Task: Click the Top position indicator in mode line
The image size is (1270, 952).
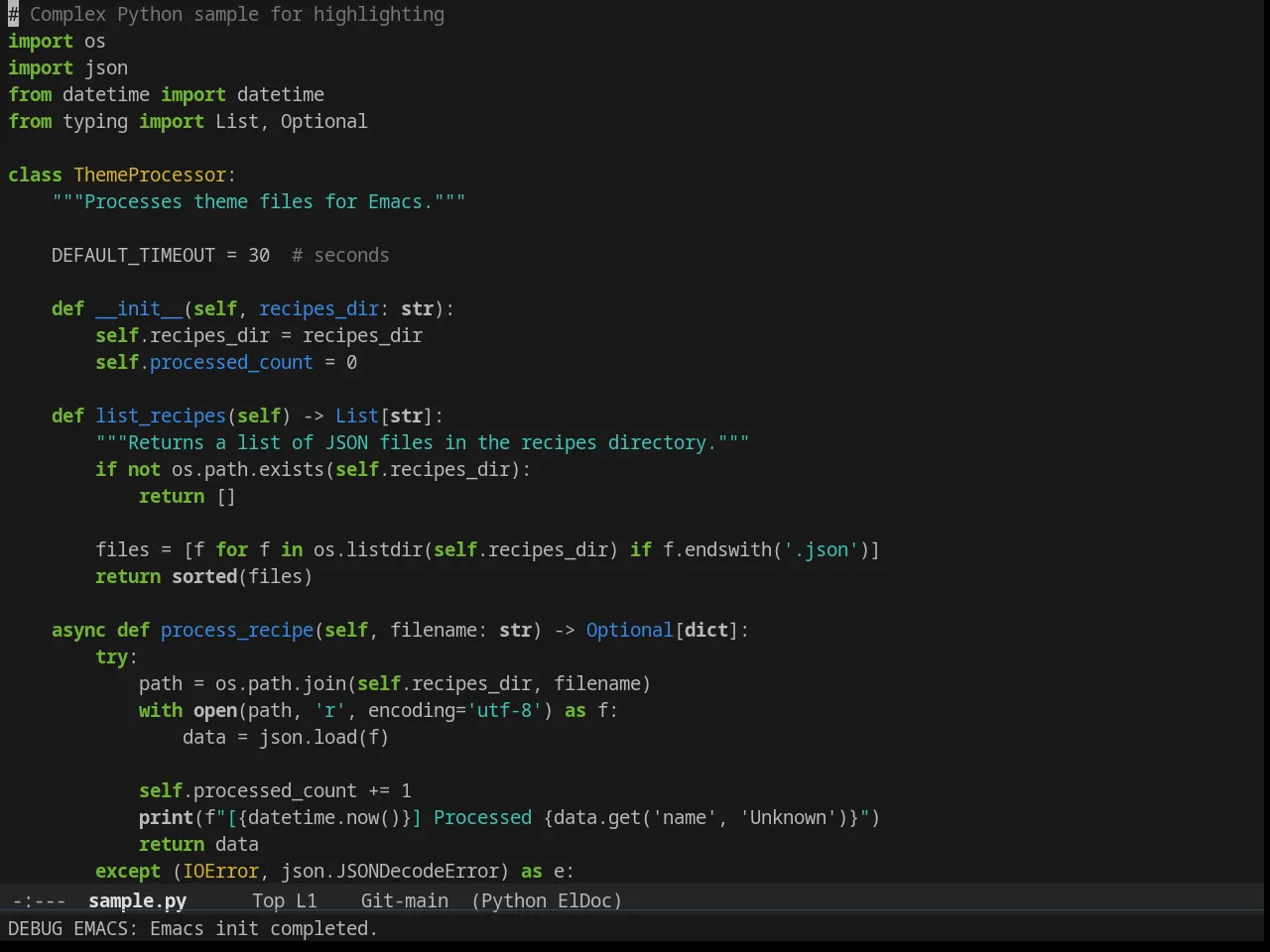Action: [268, 900]
